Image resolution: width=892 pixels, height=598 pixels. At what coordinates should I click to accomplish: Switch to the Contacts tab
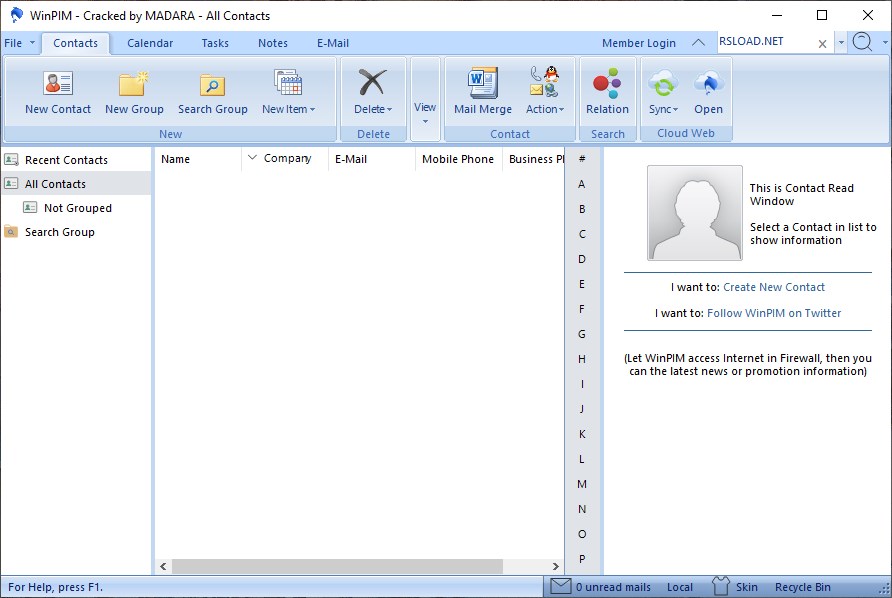[75, 43]
